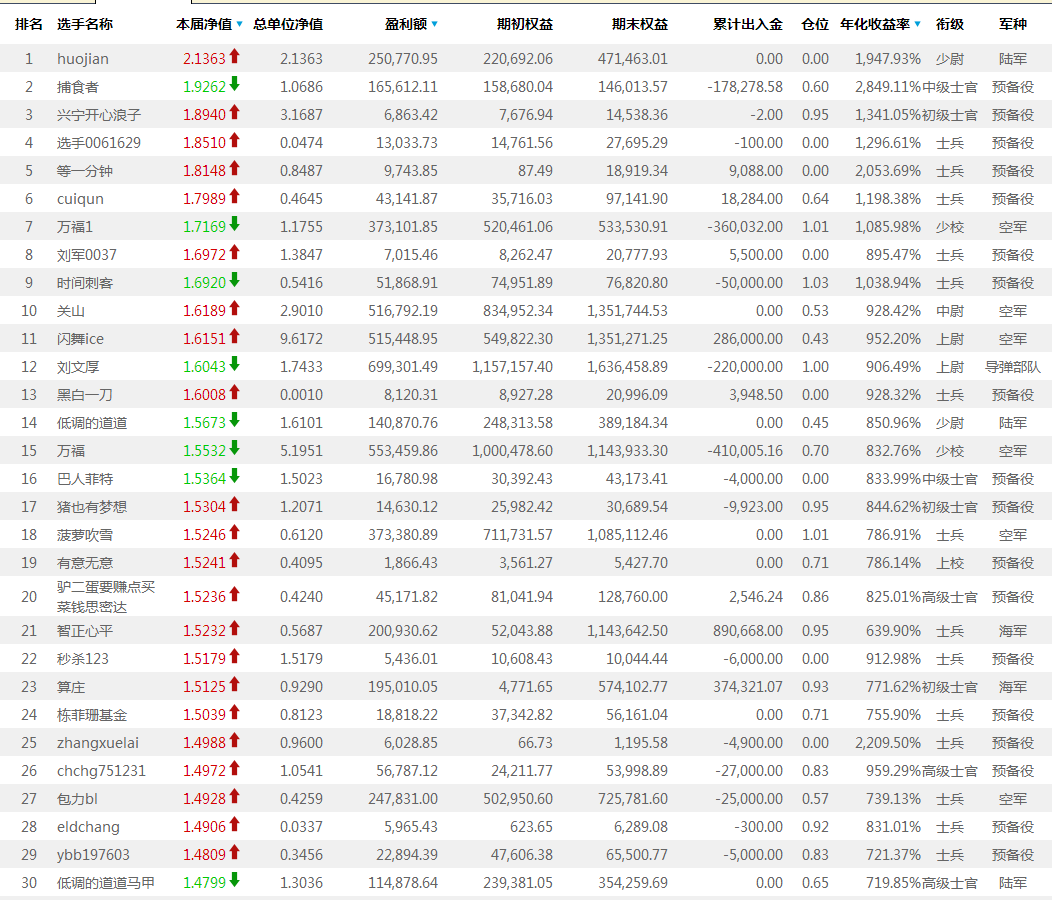Open player name eldchang

pyautogui.click(x=89, y=828)
